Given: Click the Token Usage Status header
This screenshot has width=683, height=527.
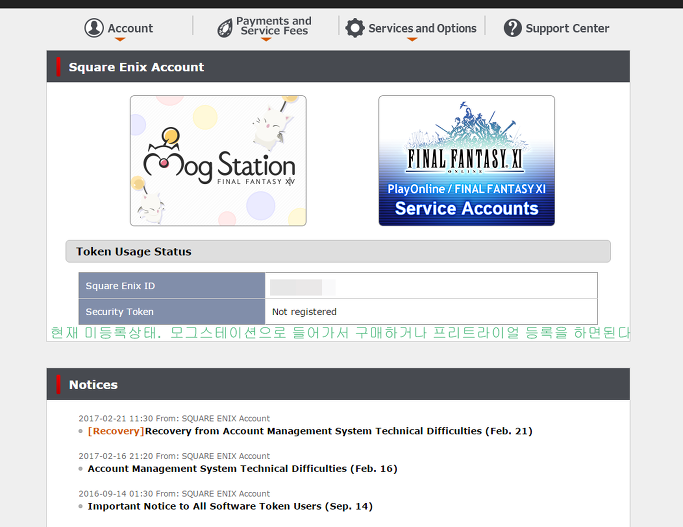Looking at the screenshot, I should pyautogui.click(x=338, y=251).
